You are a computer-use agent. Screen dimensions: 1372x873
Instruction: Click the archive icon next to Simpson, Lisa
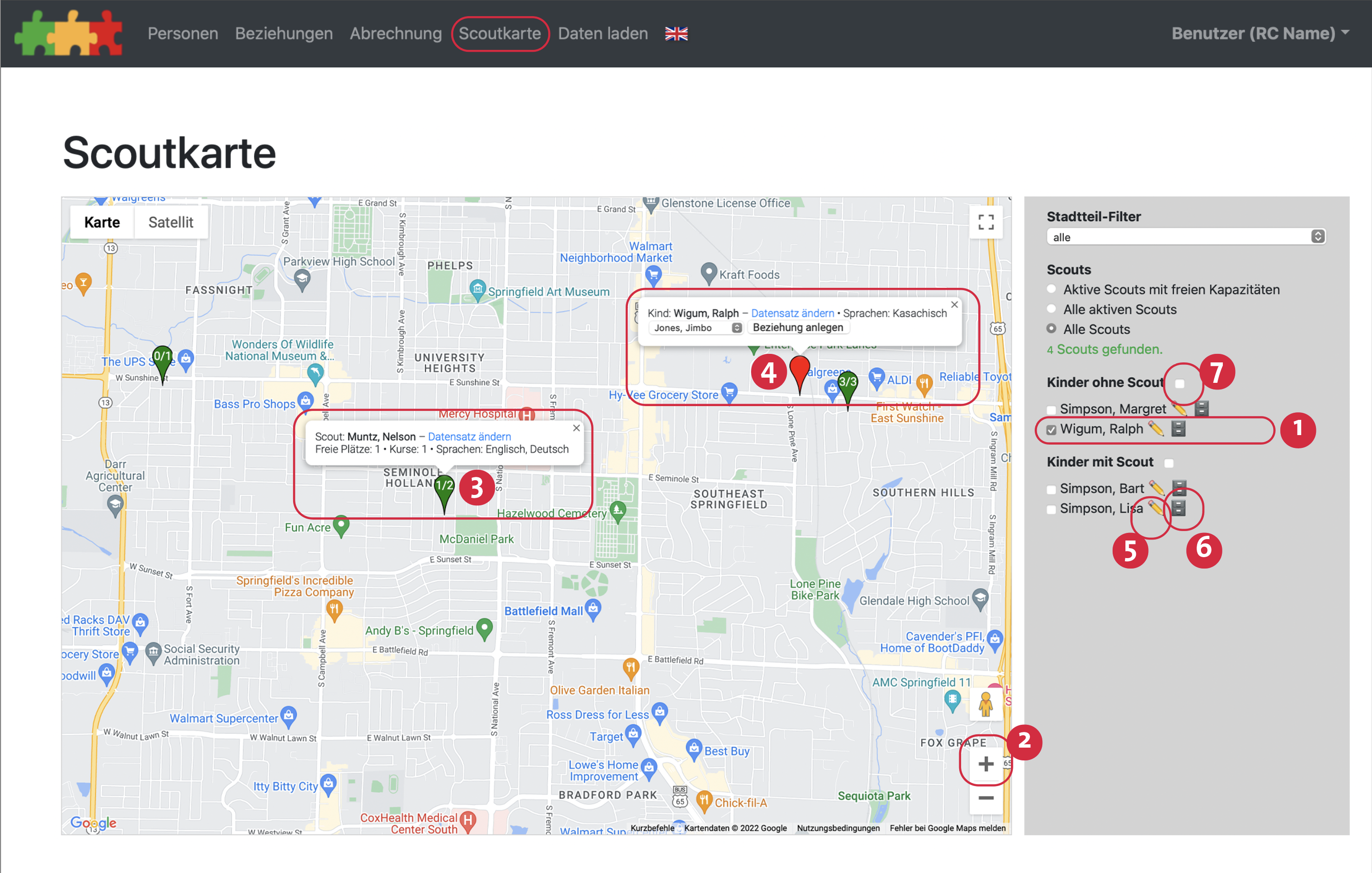coord(1178,507)
